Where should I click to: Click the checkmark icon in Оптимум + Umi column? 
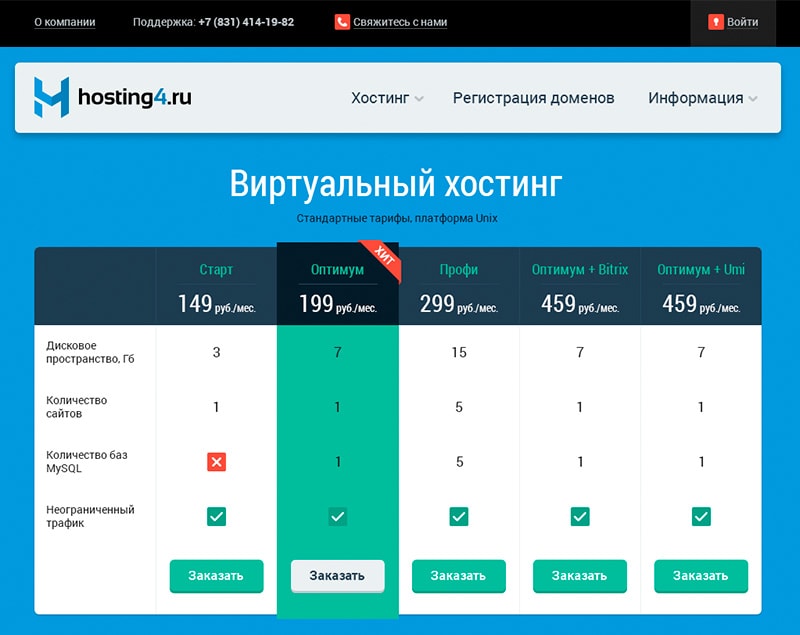[x=701, y=516]
